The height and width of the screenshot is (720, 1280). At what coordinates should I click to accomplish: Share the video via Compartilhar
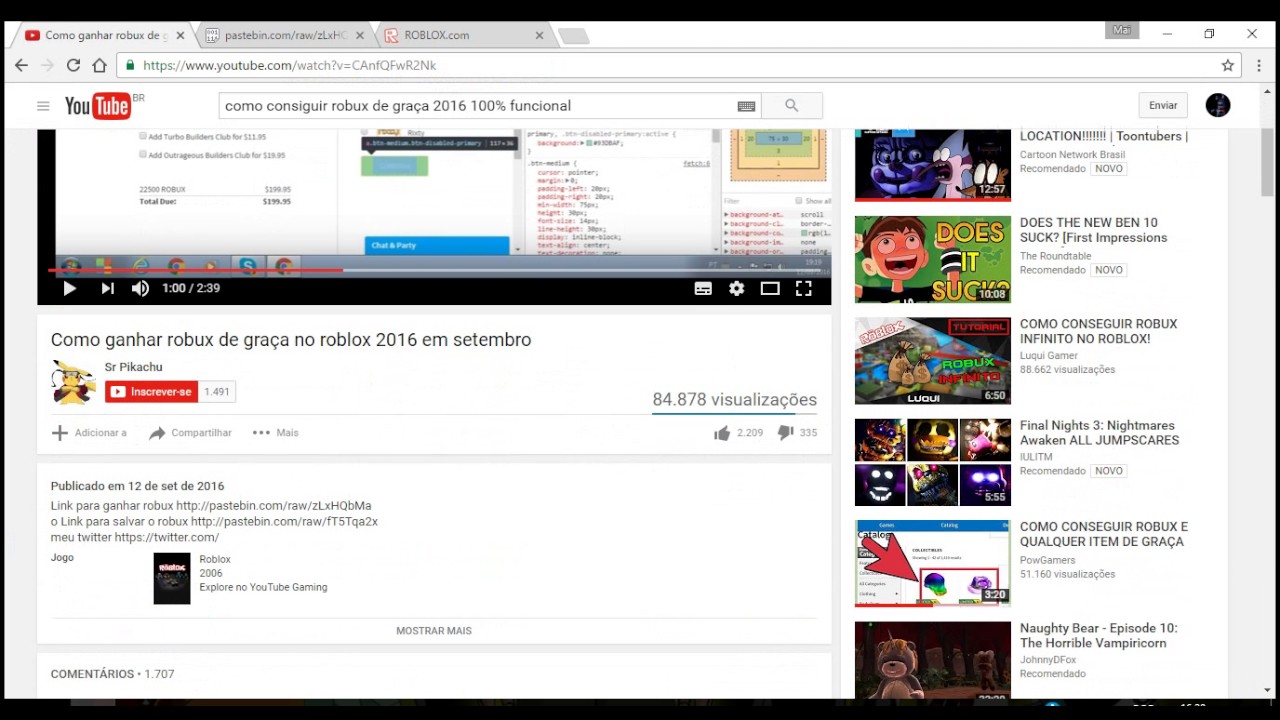(x=190, y=433)
